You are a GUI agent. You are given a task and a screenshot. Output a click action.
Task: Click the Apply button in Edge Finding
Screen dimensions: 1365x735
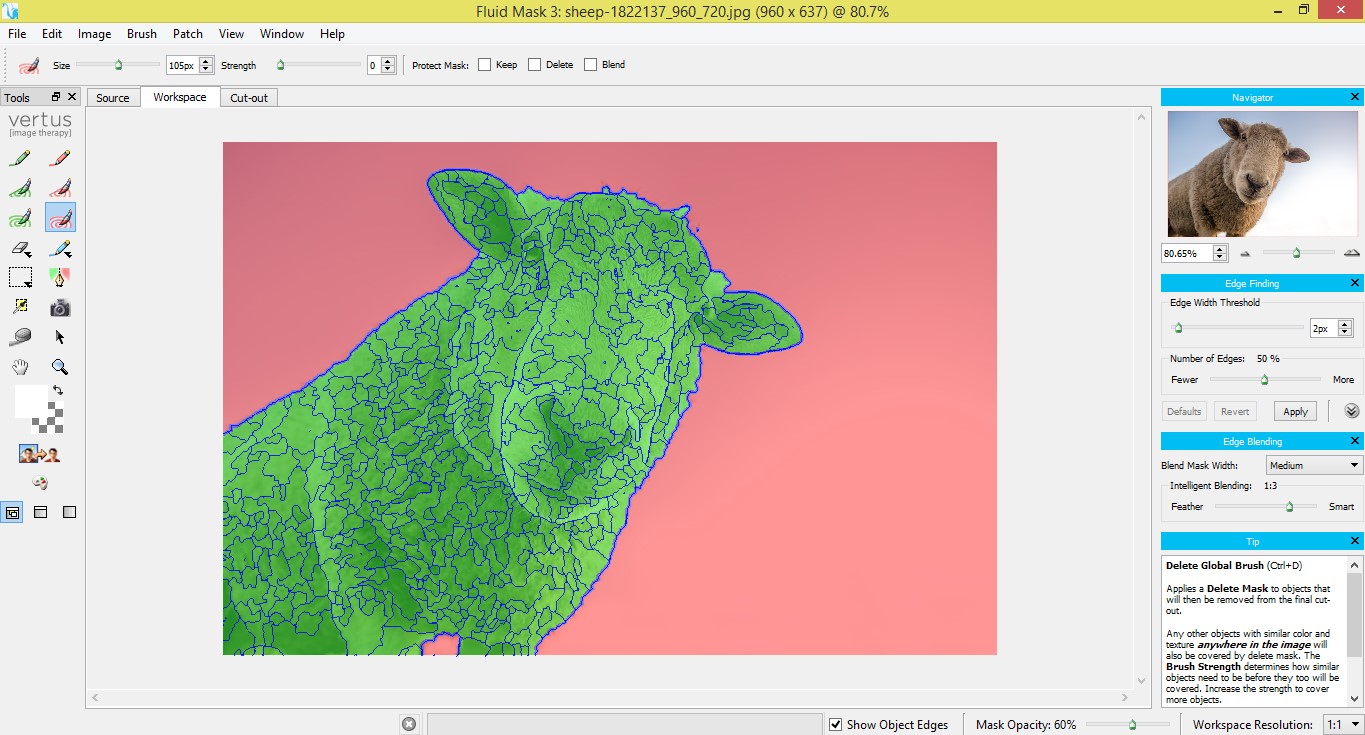(1295, 411)
